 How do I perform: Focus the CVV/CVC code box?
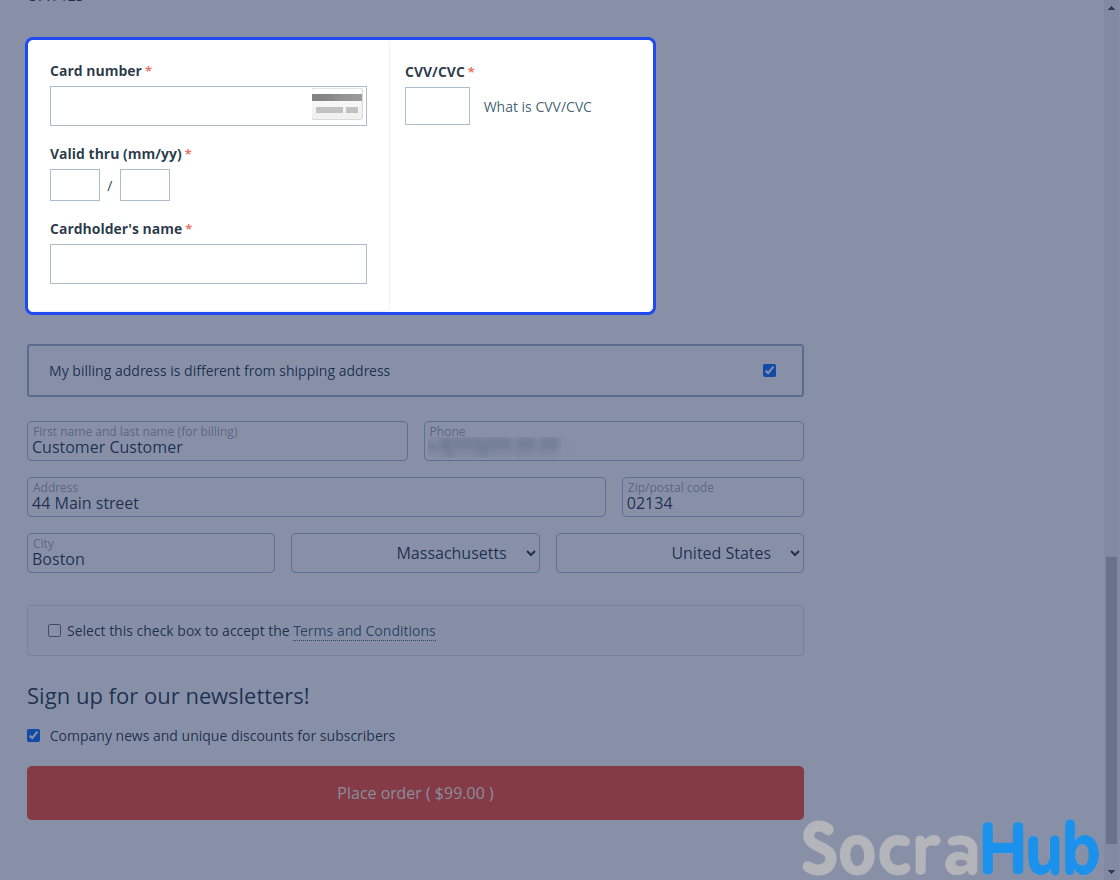point(437,106)
